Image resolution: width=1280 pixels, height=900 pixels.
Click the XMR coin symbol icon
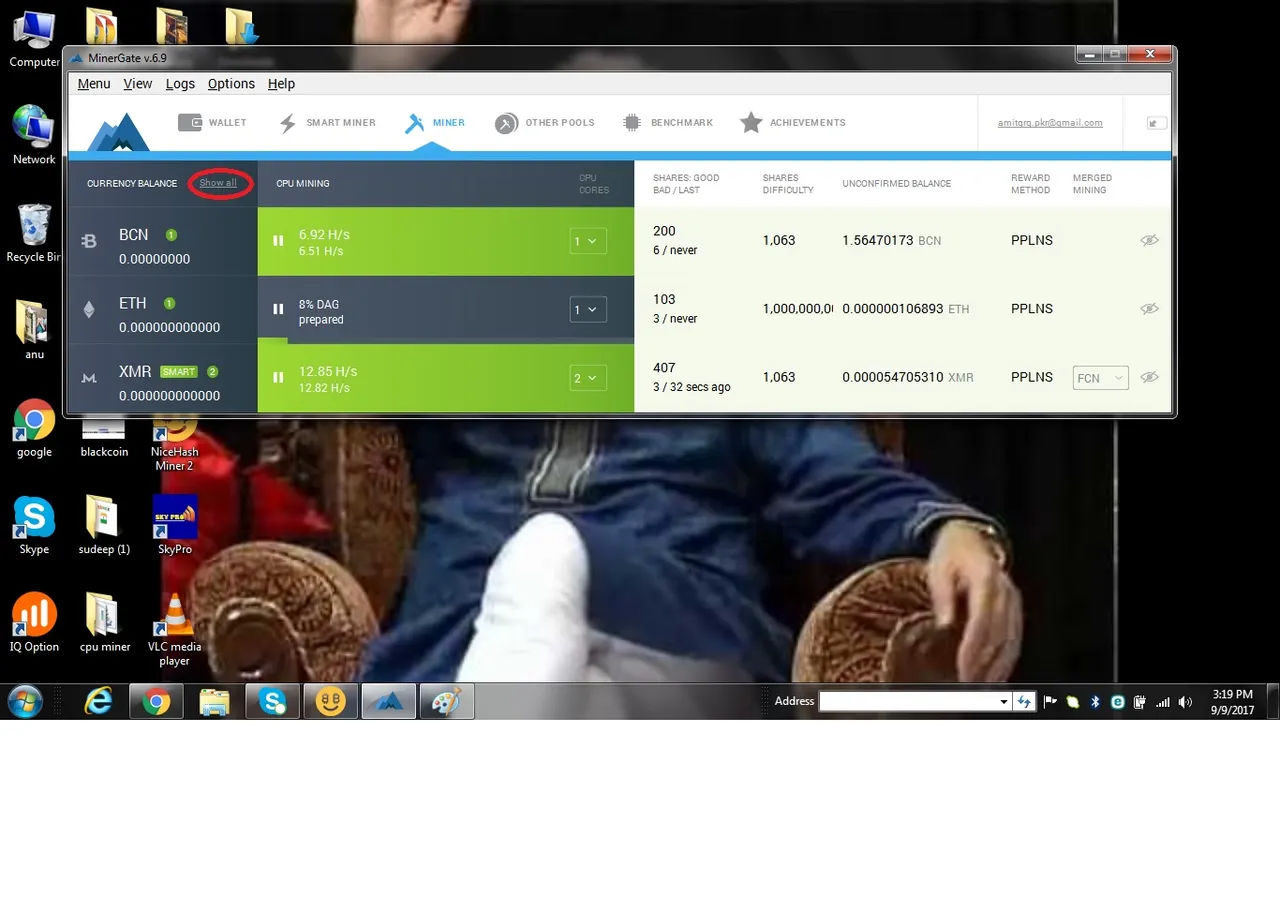(x=89, y=378)
